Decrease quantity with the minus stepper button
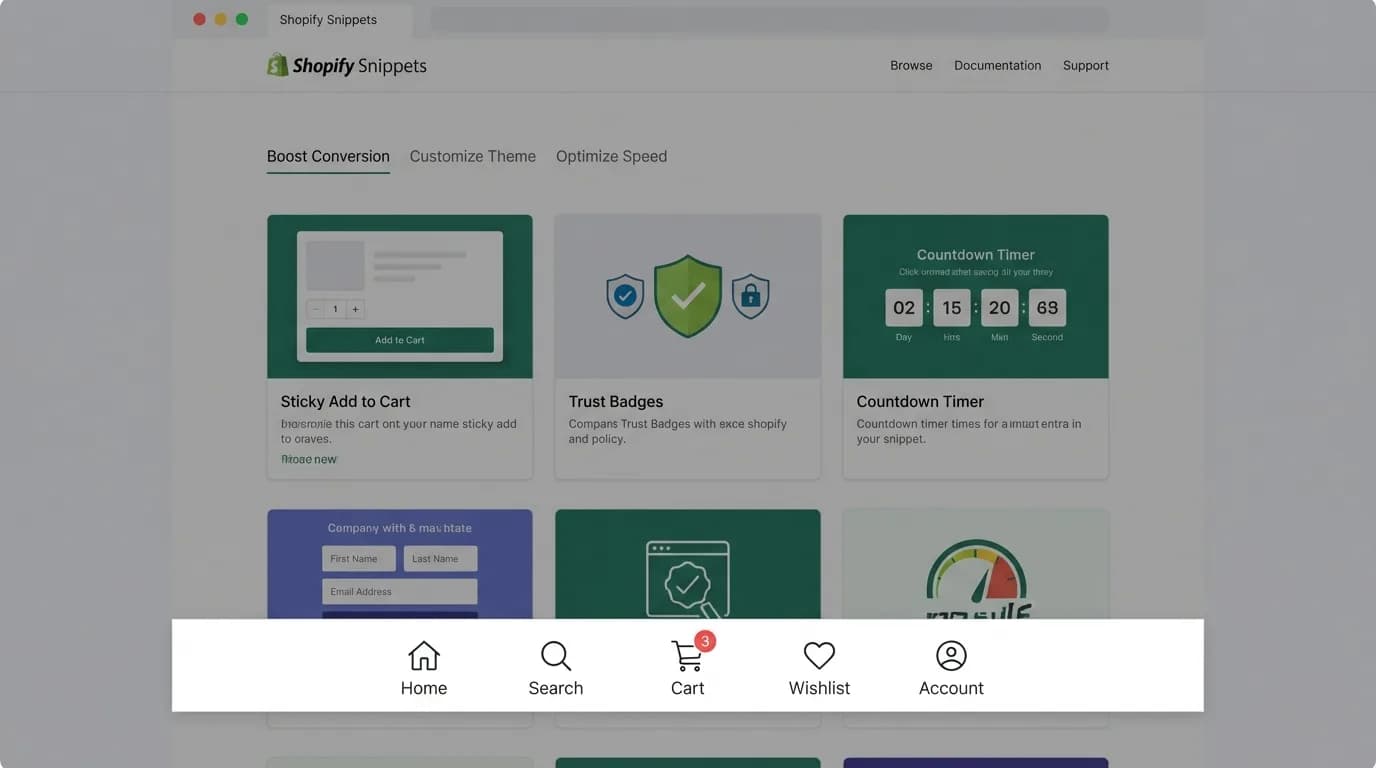 point(316,310)
